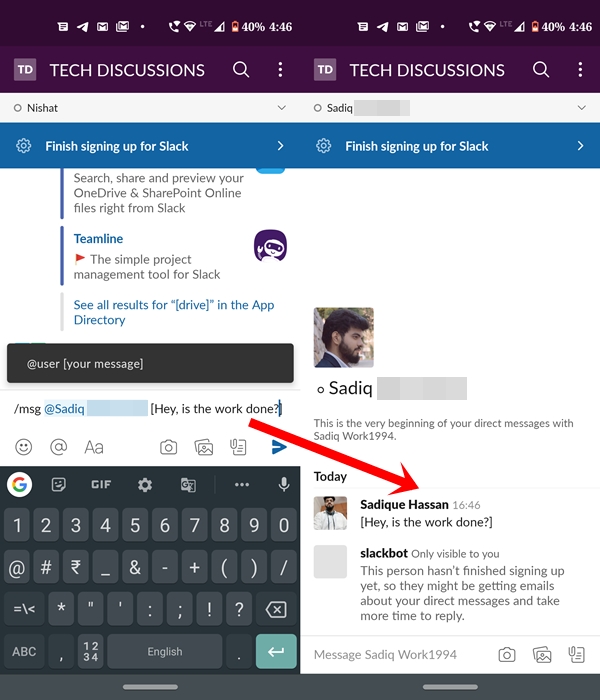Show more keyboard options dots
The image size is (600, 700).
click(x=242, y=484)
